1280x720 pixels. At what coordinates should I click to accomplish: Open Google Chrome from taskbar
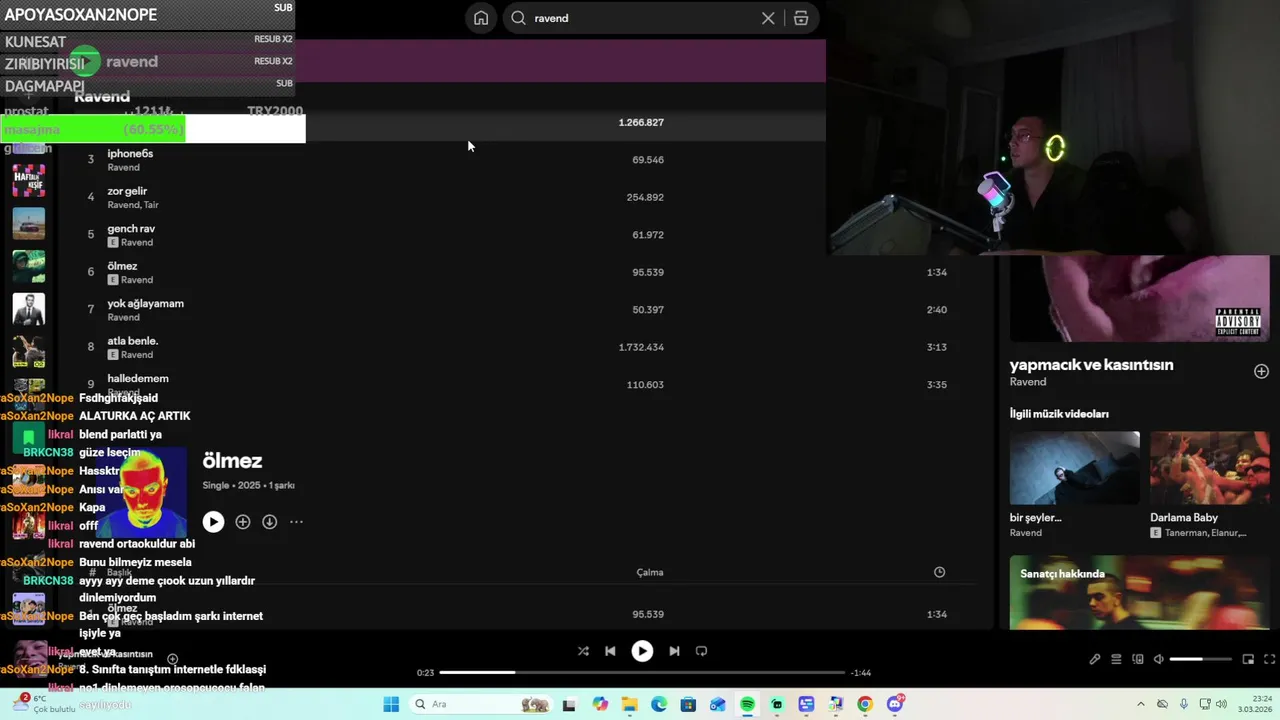(x=865, y=704)
